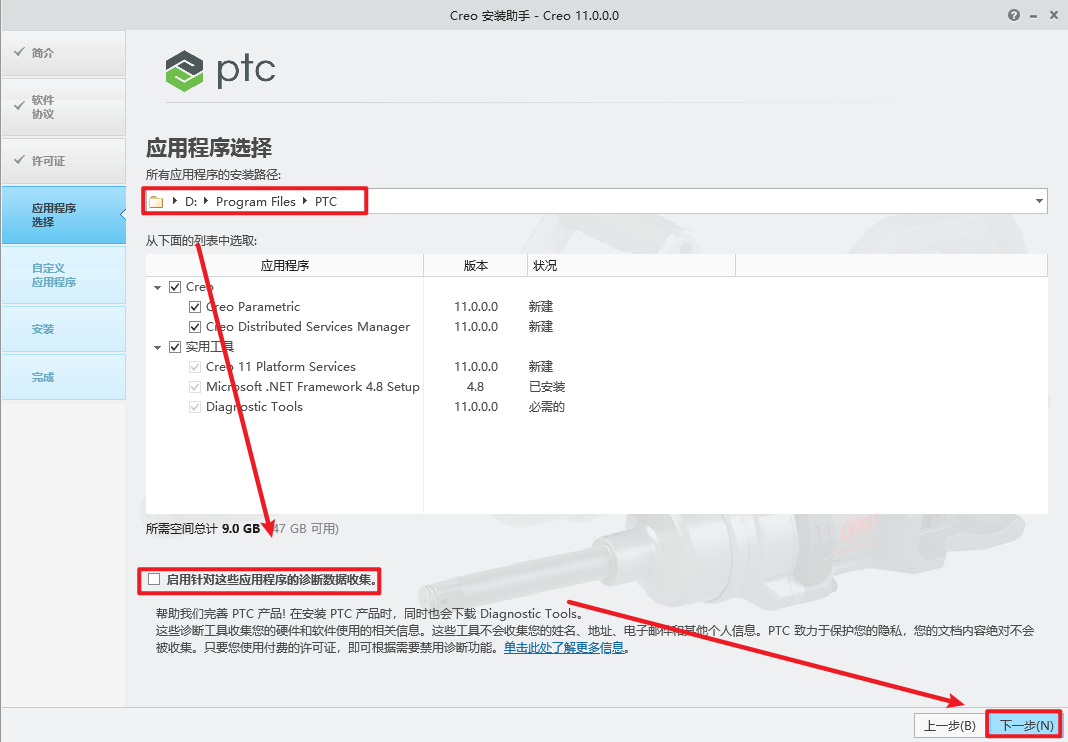Toggle the Creo Parametric checkbox
This screenshot has width=1068, height=742.
tap(195, 307)
